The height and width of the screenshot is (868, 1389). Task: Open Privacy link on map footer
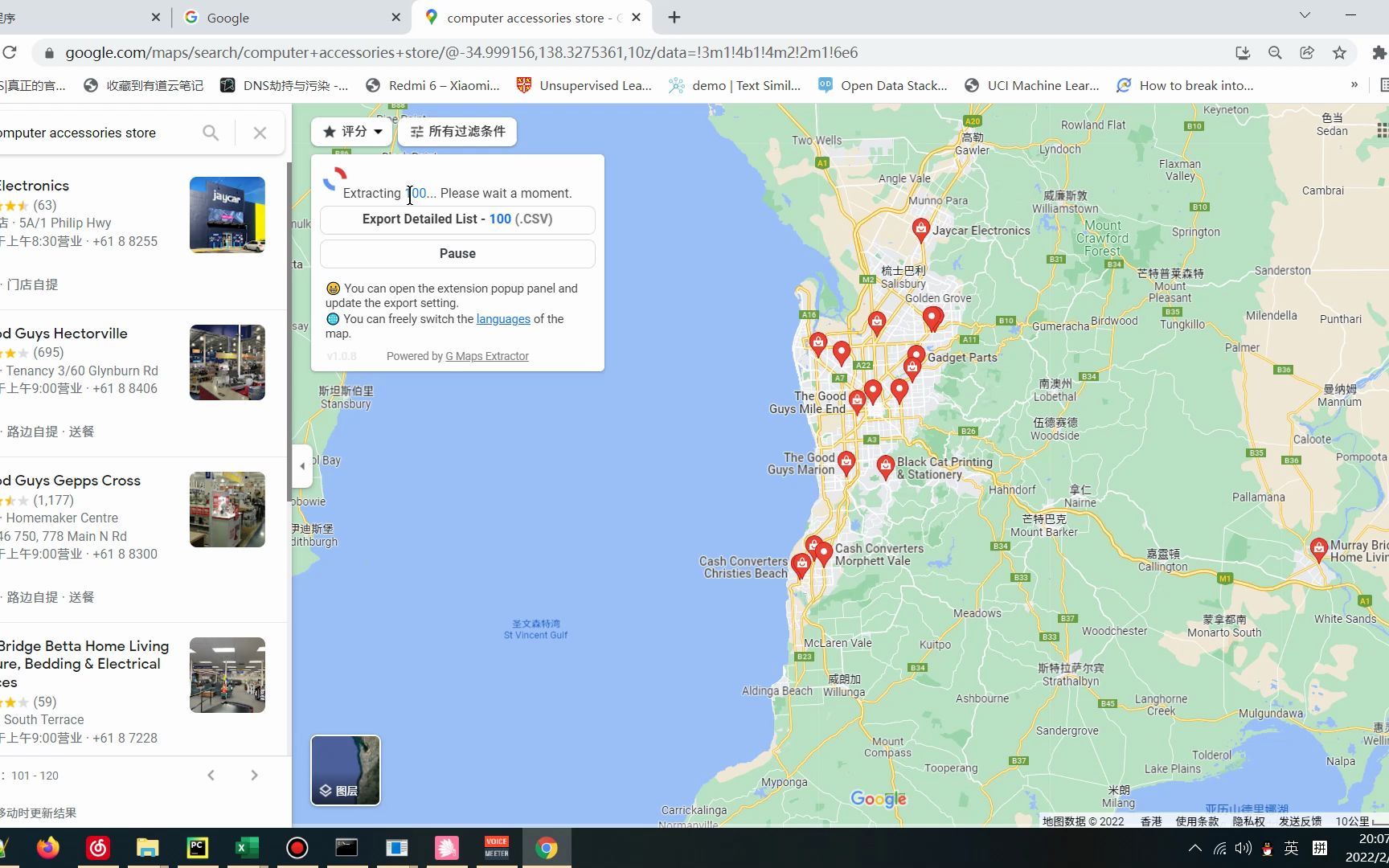tap(1248, 821)
